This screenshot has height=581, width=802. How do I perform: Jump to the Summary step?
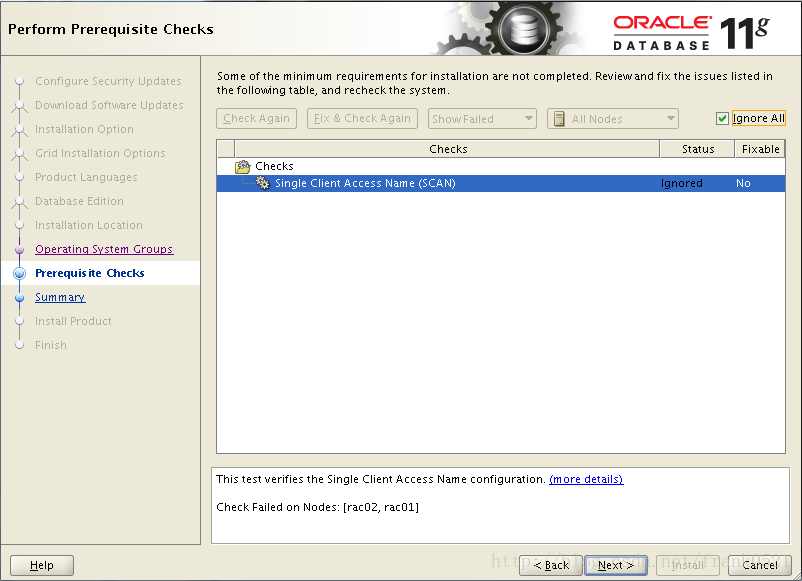(60, 297)
